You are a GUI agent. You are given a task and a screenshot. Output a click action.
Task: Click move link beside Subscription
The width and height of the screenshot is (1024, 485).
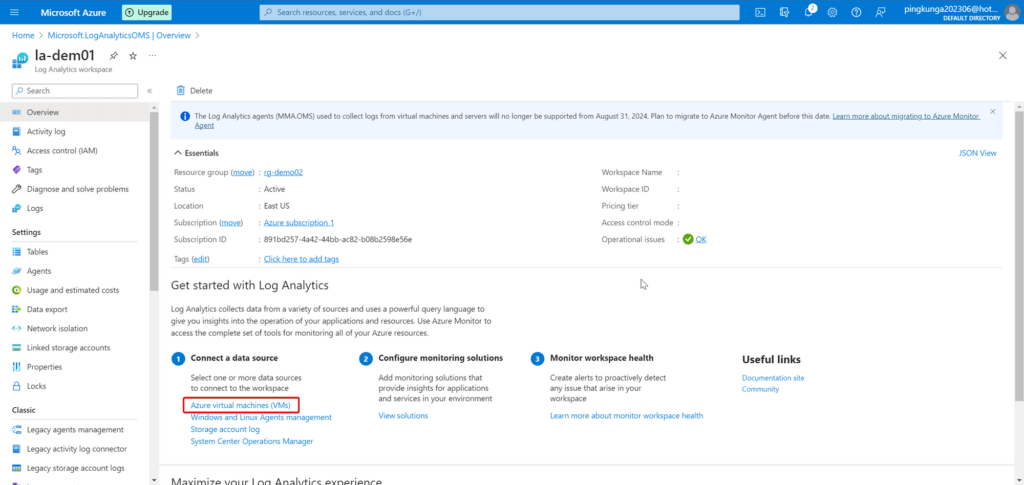tap(231, 223)
